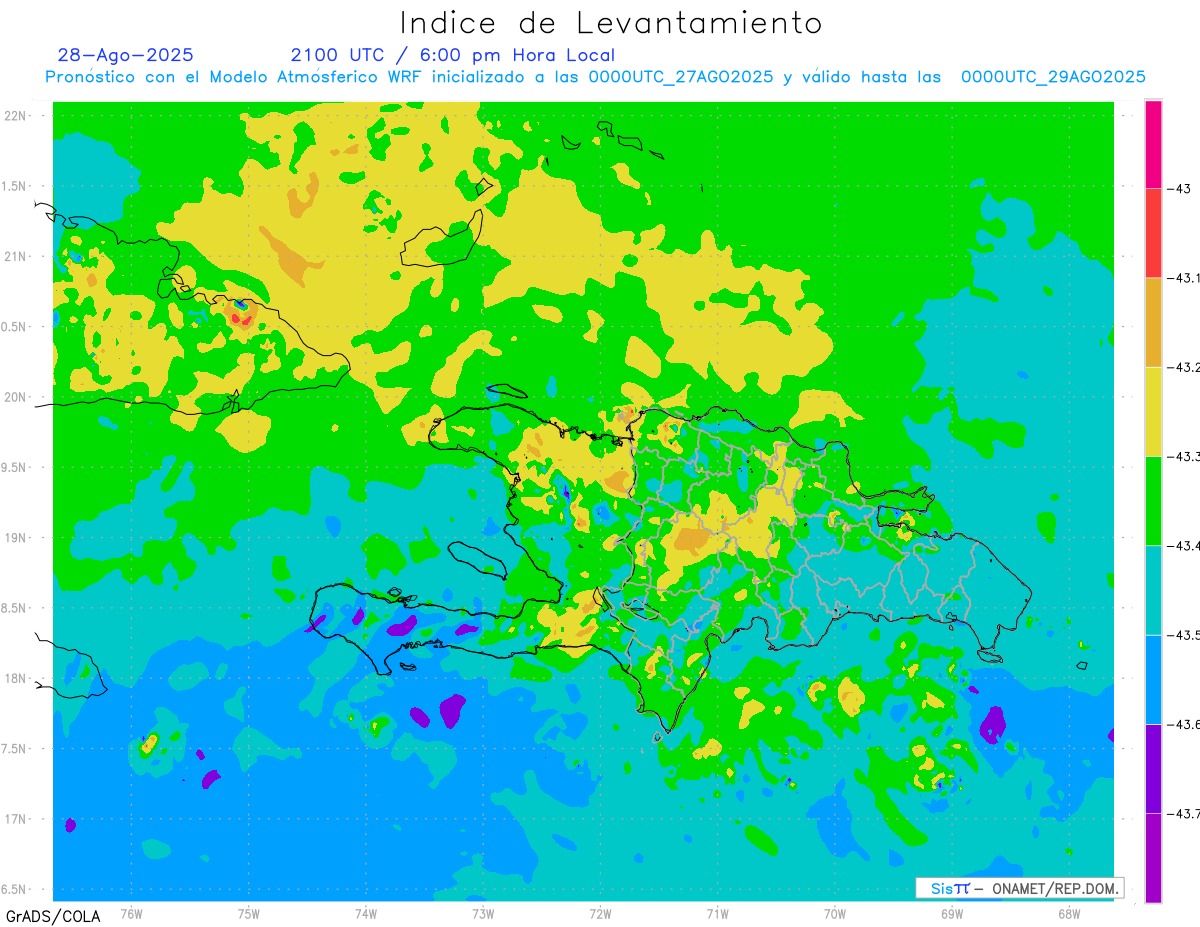Image resolution: width=1200 pixels, height=927 pixels.
Task: Pick the green legend swatch above -43.4
Action: click(x=1153, y=500)
